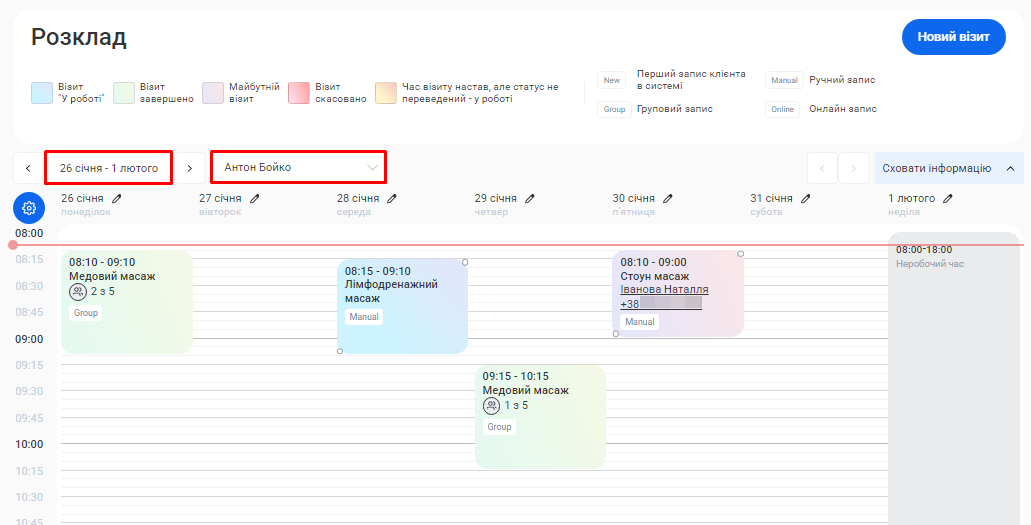Image resolution: width=1031 pixels, height=525 pixels.
Task: Click the blue schedule settings gear icon
Action: (x=29, y=208)
